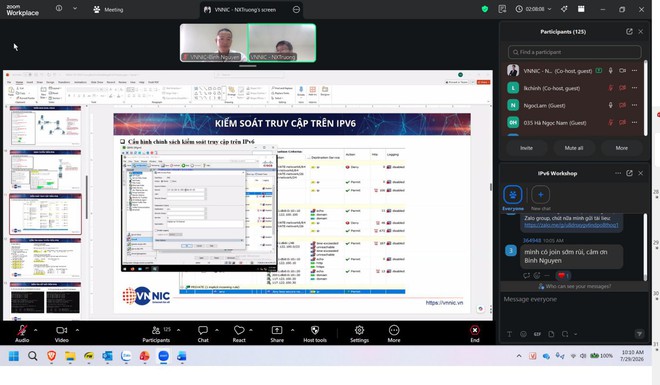Open the Chat icon in meeting toolbar
Screen dimensions: 660x385
coord(203,330)
